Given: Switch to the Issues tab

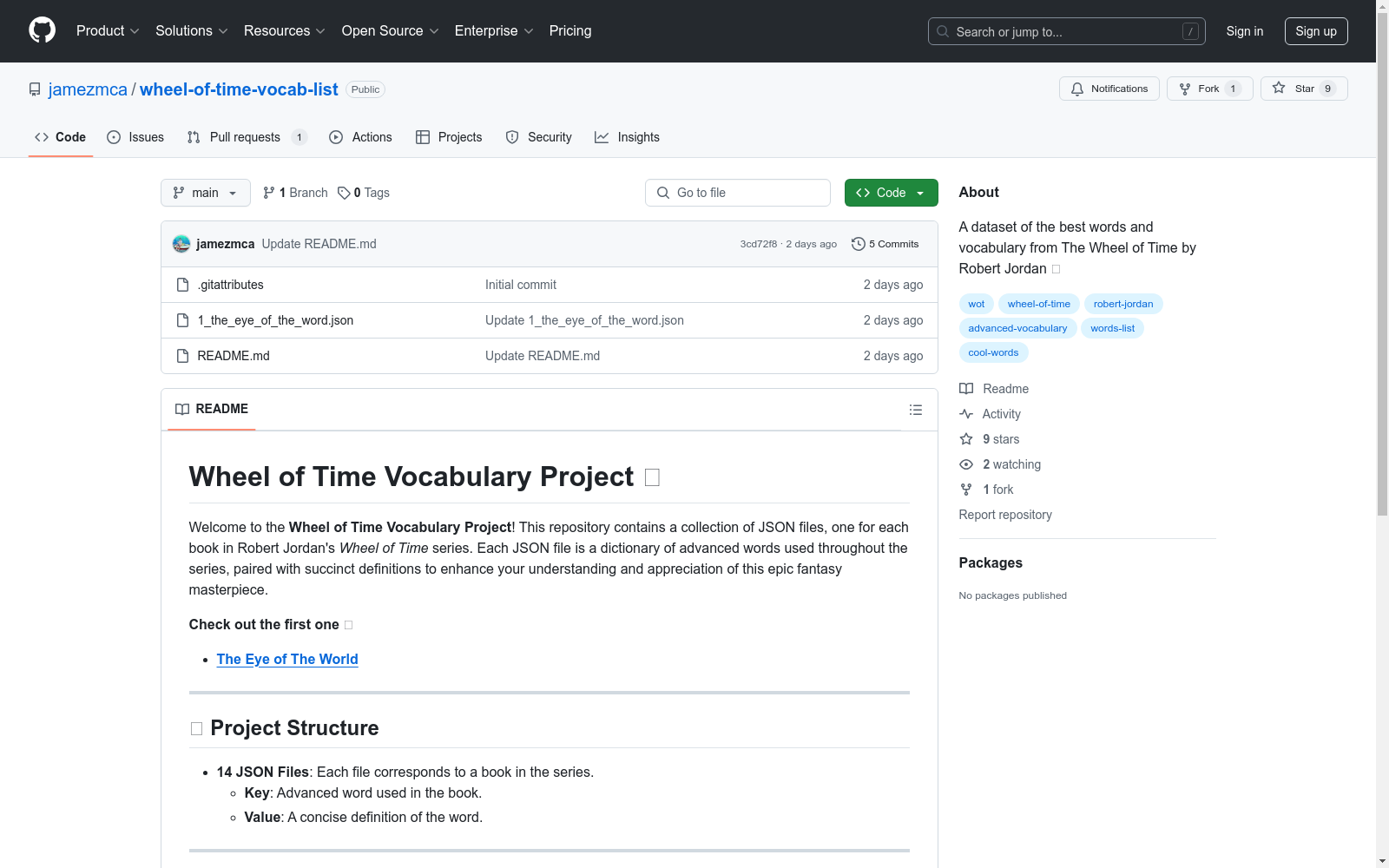Looking at the screenshot, I should (135, 137).
